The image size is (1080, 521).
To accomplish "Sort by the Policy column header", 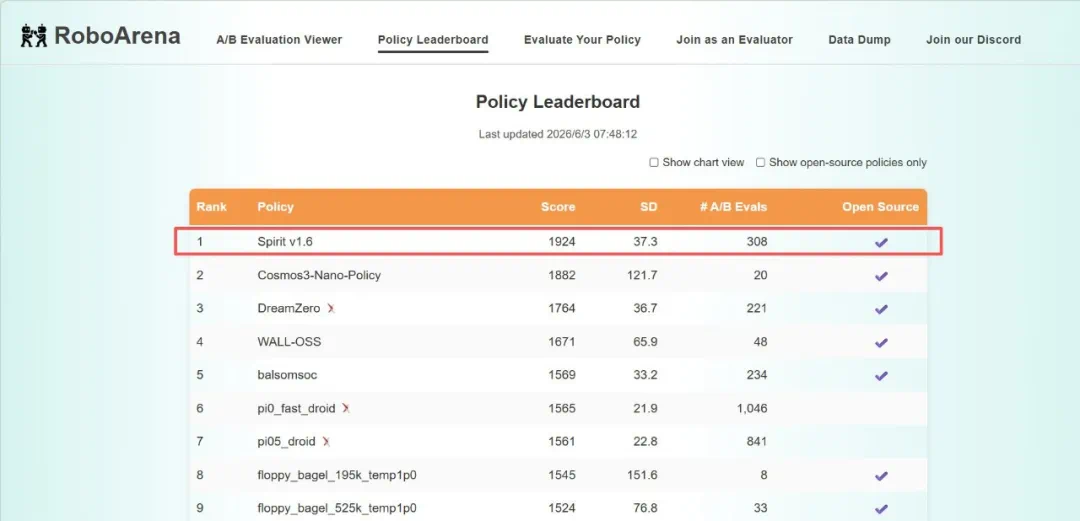I will 276,207.
